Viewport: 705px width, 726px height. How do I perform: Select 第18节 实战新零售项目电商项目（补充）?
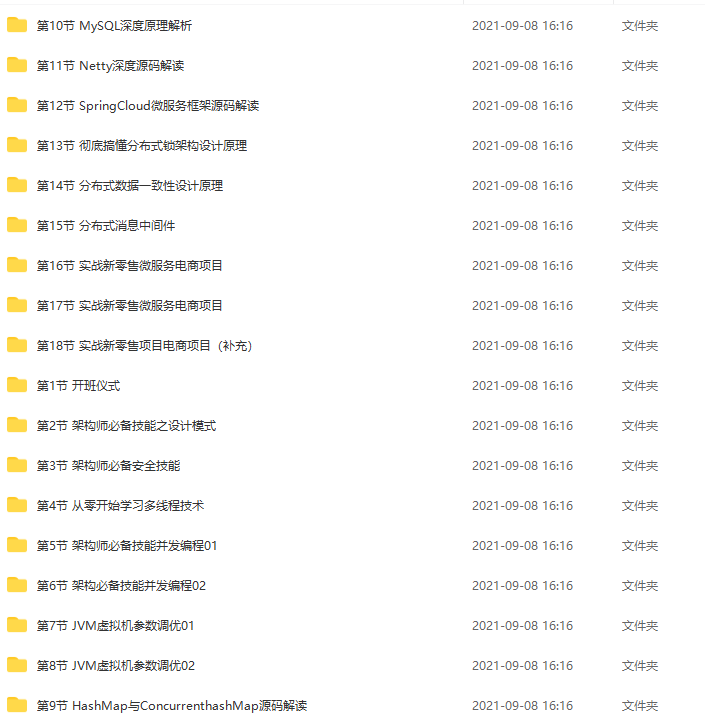[144, 346]
